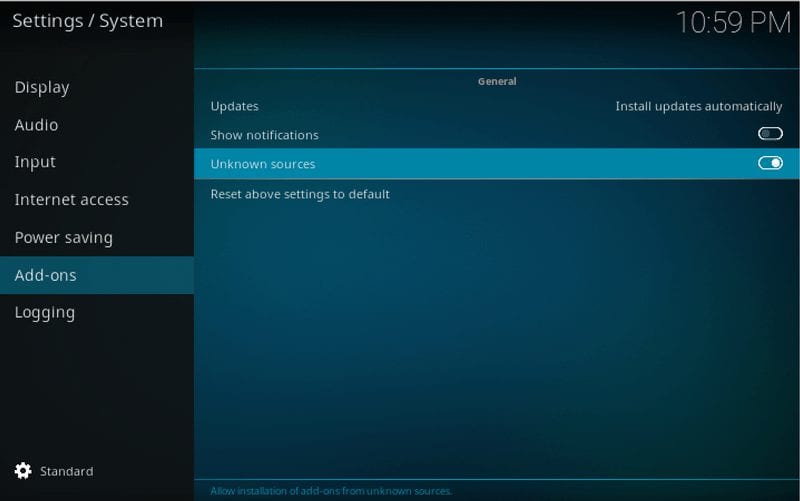
Task: Click the Allow installation of add-ons description
Action: [x=331, y=491]
